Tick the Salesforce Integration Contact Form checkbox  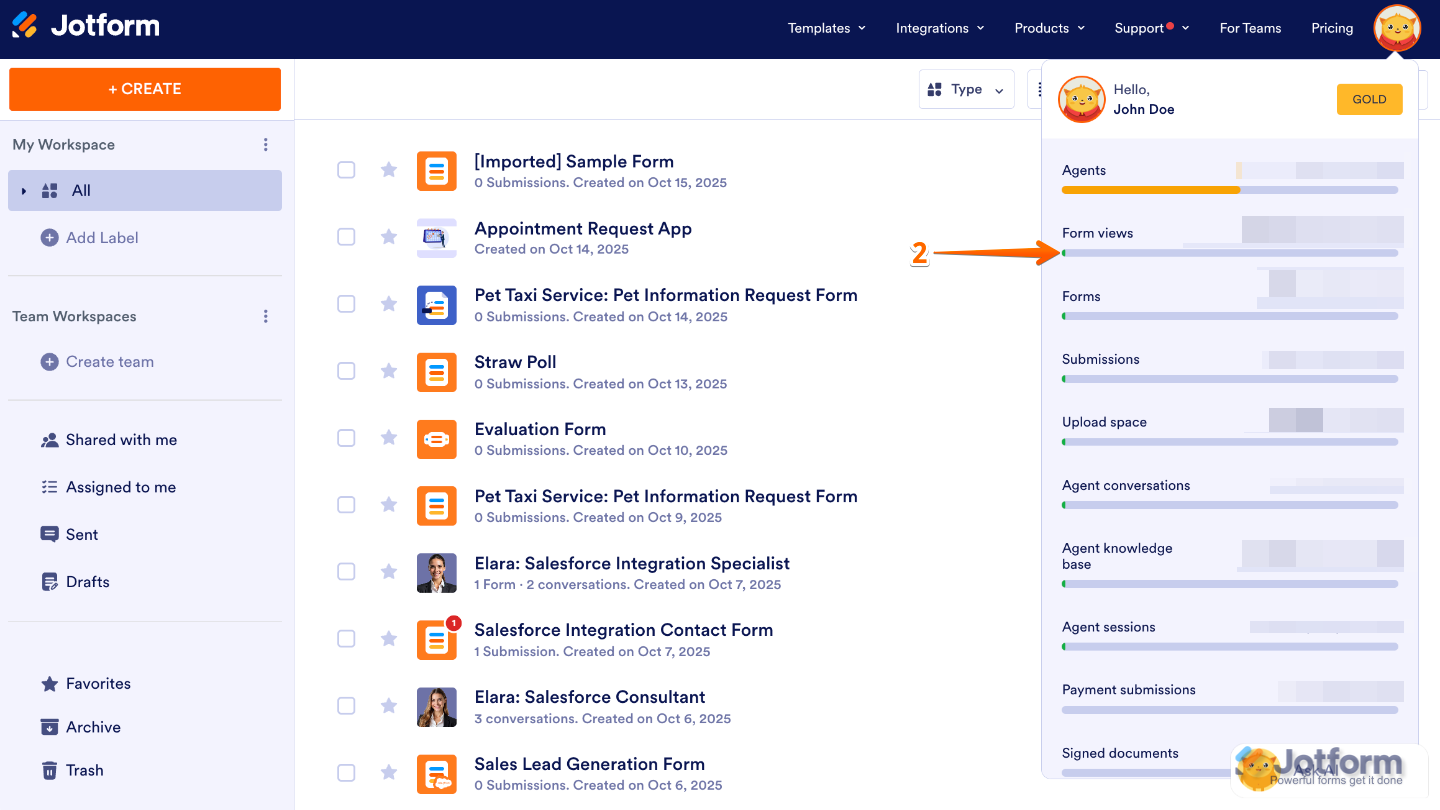click(x=346, y=639)
